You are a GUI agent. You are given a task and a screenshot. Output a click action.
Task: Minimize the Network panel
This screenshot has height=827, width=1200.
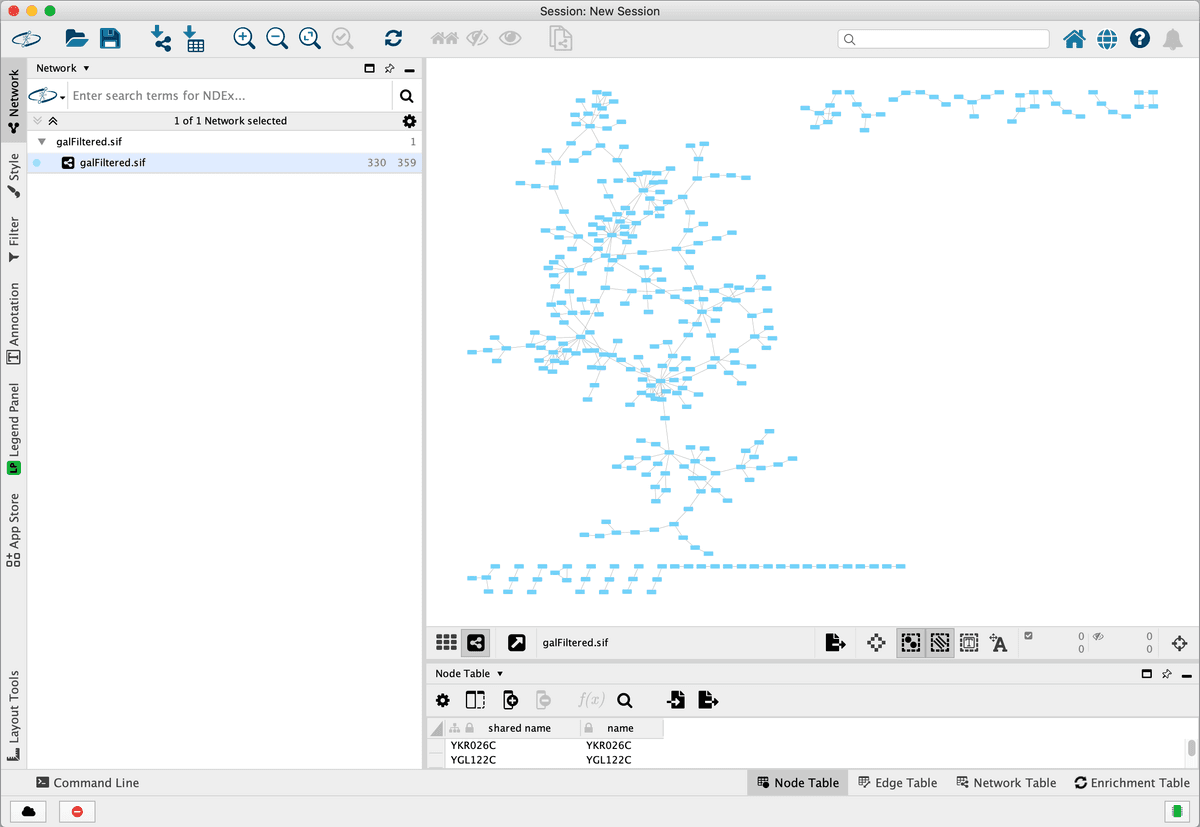pos(409,69)
